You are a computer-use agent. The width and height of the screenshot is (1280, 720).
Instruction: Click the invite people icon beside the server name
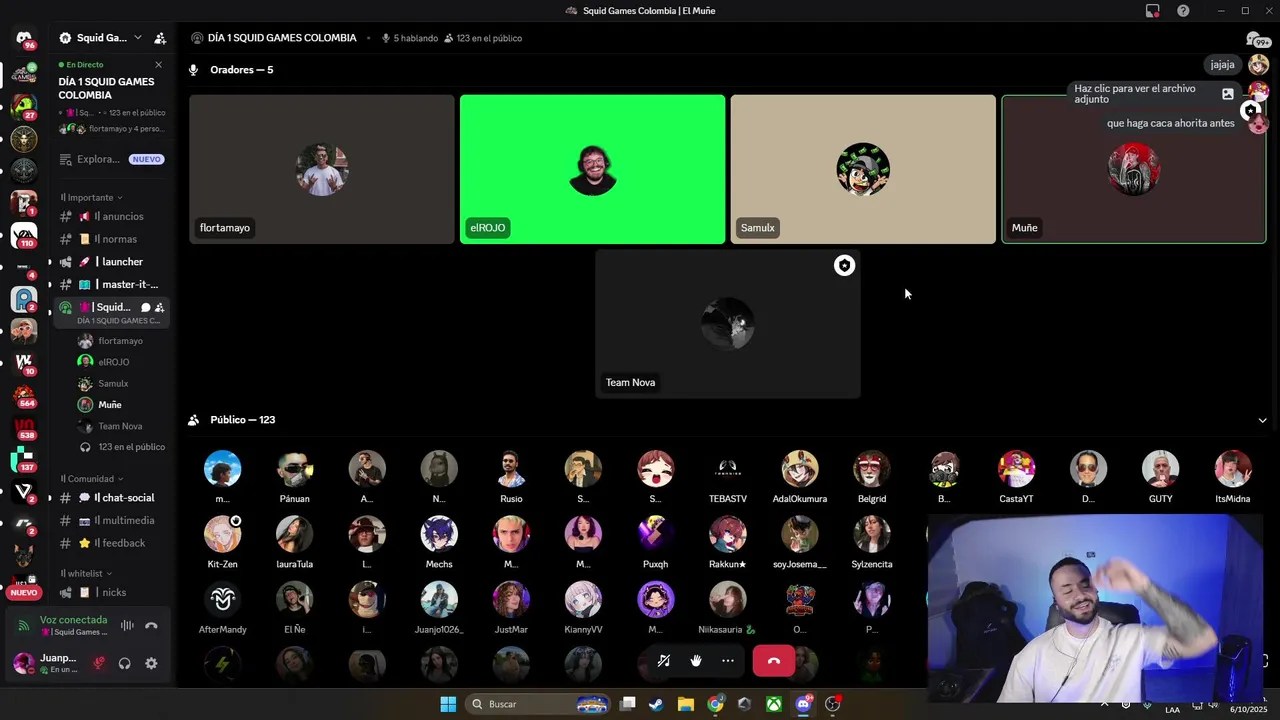pyautogui.click(x=160, y=38)
